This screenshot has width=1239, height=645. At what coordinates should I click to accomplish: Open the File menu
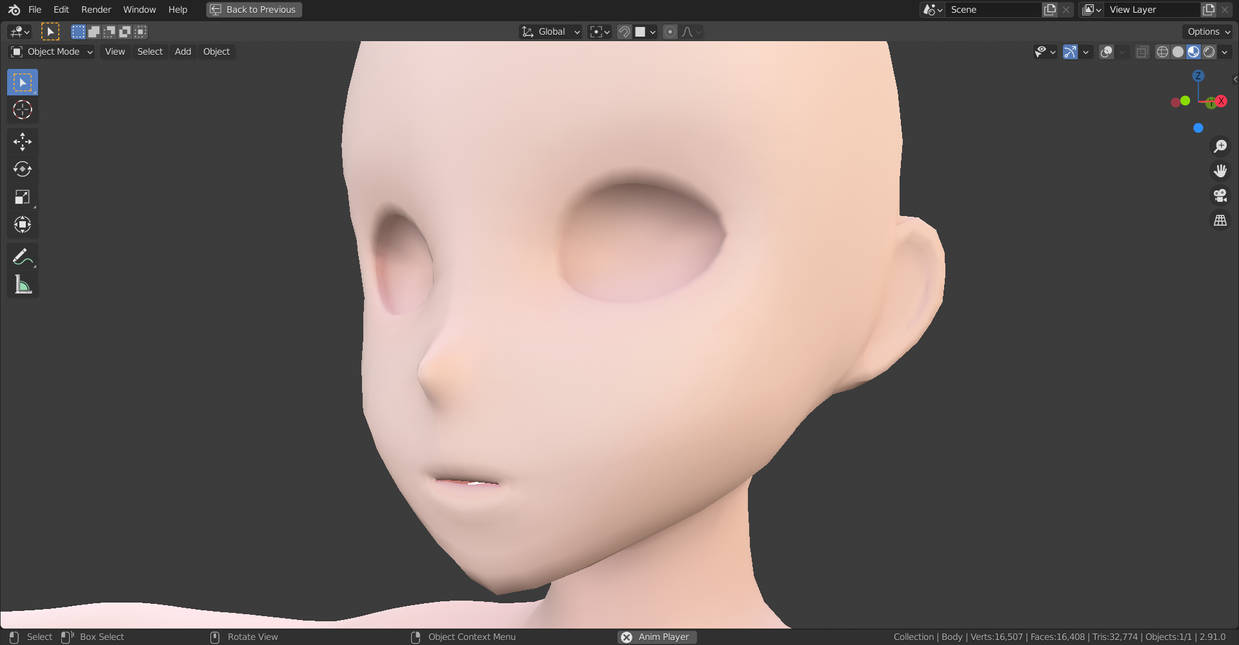tap(35, 9)
